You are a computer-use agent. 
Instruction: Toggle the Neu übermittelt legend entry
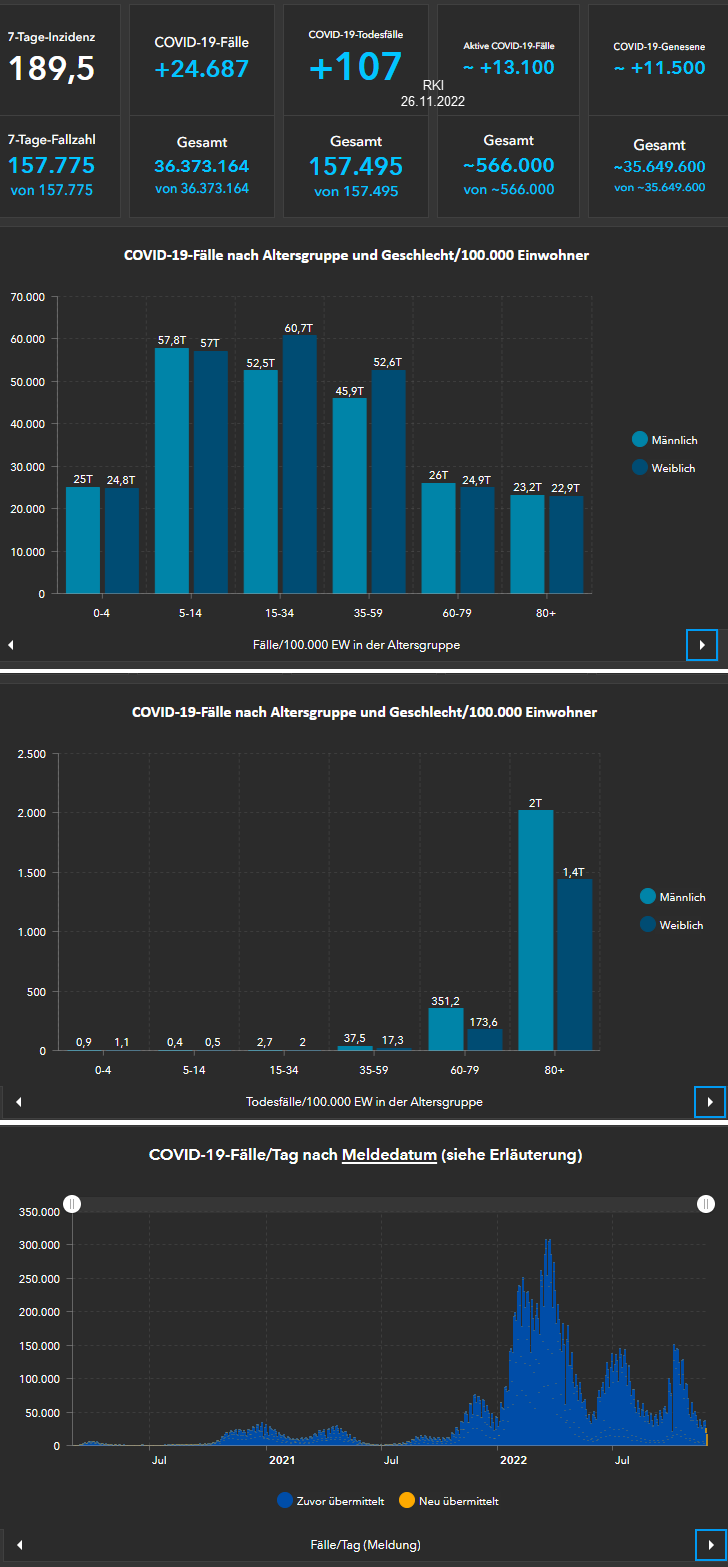click(449, 1500)
